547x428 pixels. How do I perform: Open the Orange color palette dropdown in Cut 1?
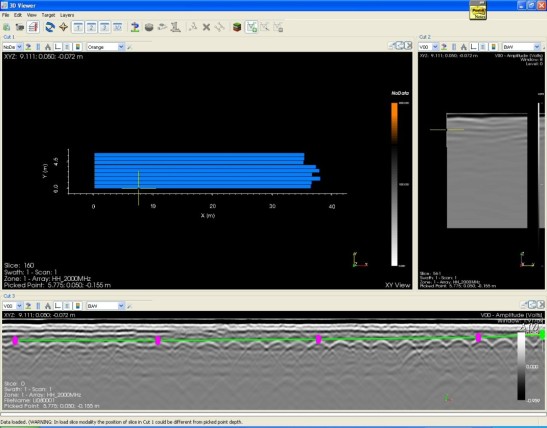click(x=105, y=47)
